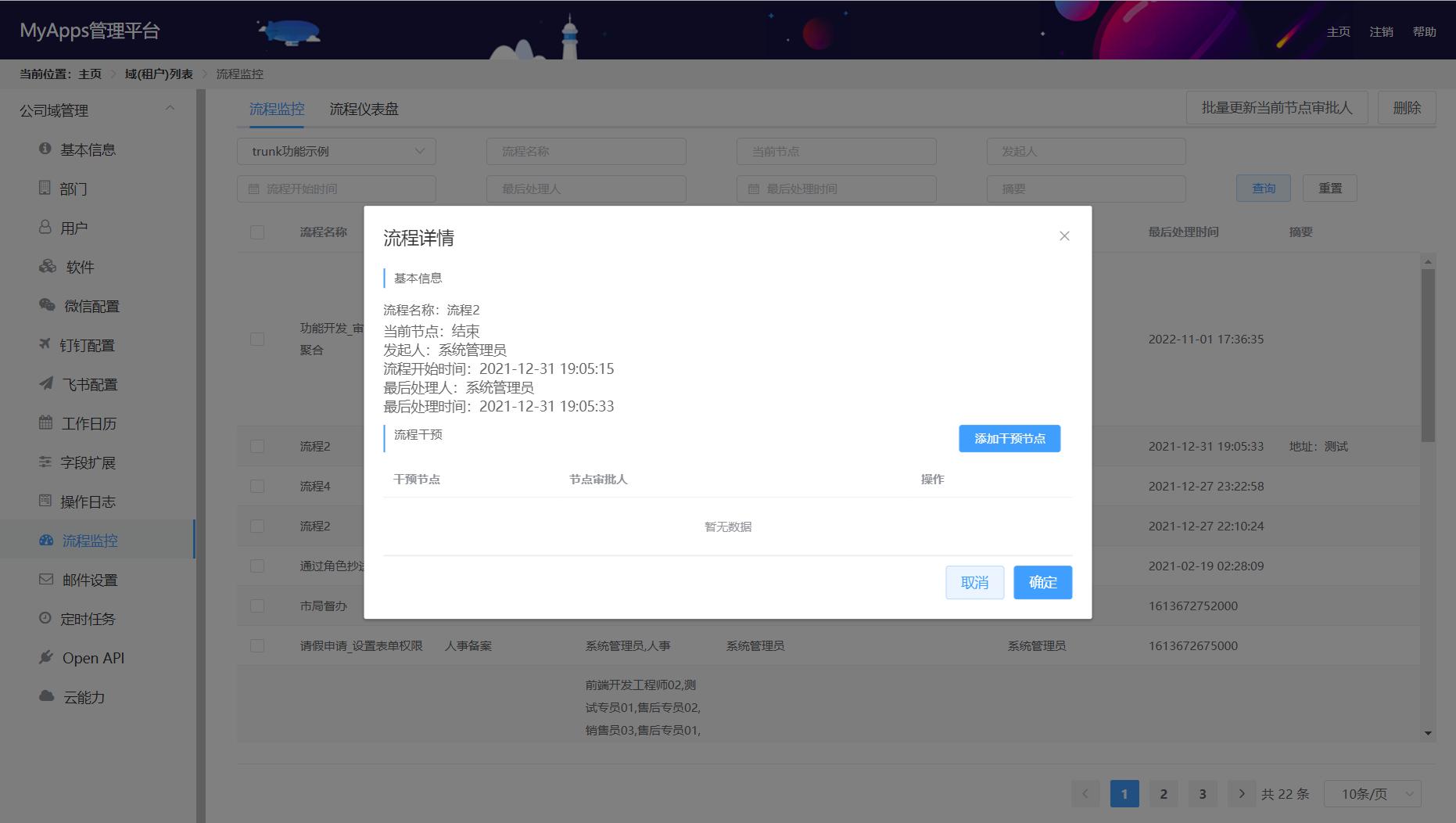Click the 用户 user icon in sidebar
The height and width of the screenshot is (823, 1456).
coord(45,227)
